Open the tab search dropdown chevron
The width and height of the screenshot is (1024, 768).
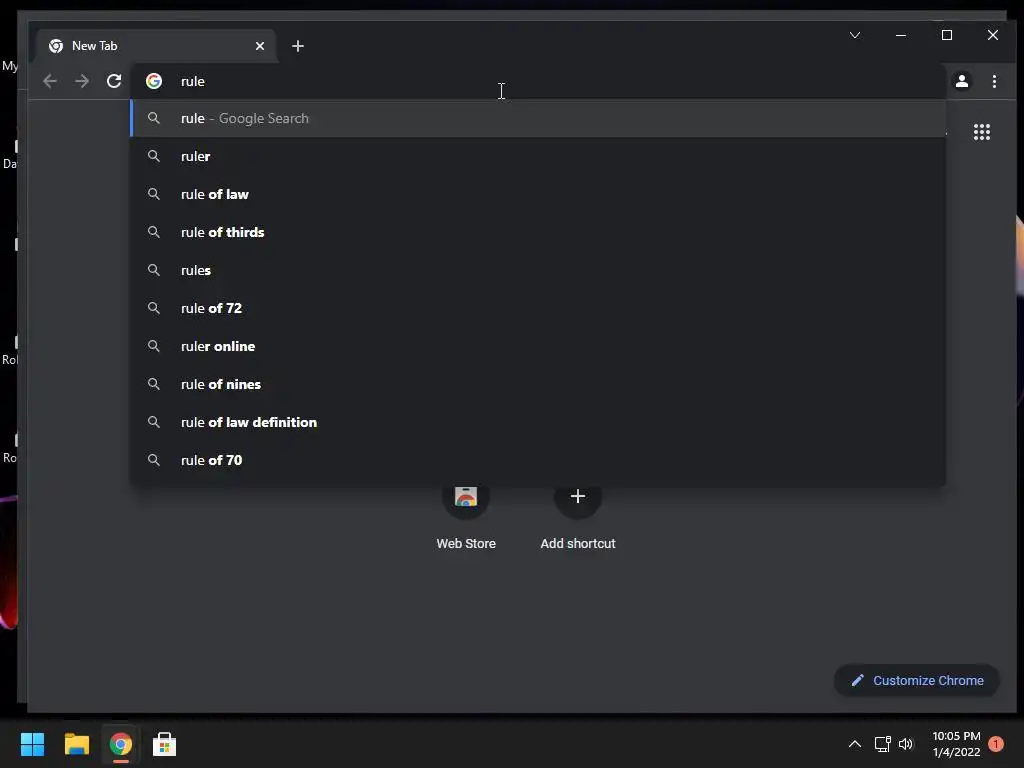point(855,35)
